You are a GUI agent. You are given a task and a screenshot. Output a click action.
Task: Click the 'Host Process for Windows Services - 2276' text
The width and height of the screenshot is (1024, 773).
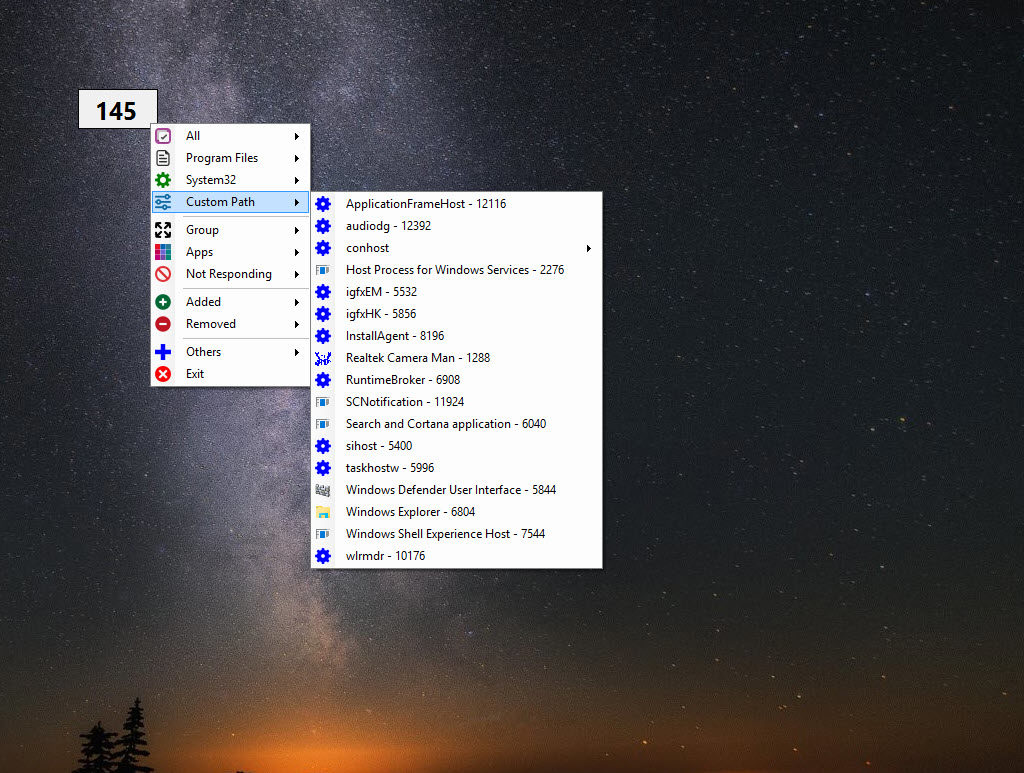[455, 270]
